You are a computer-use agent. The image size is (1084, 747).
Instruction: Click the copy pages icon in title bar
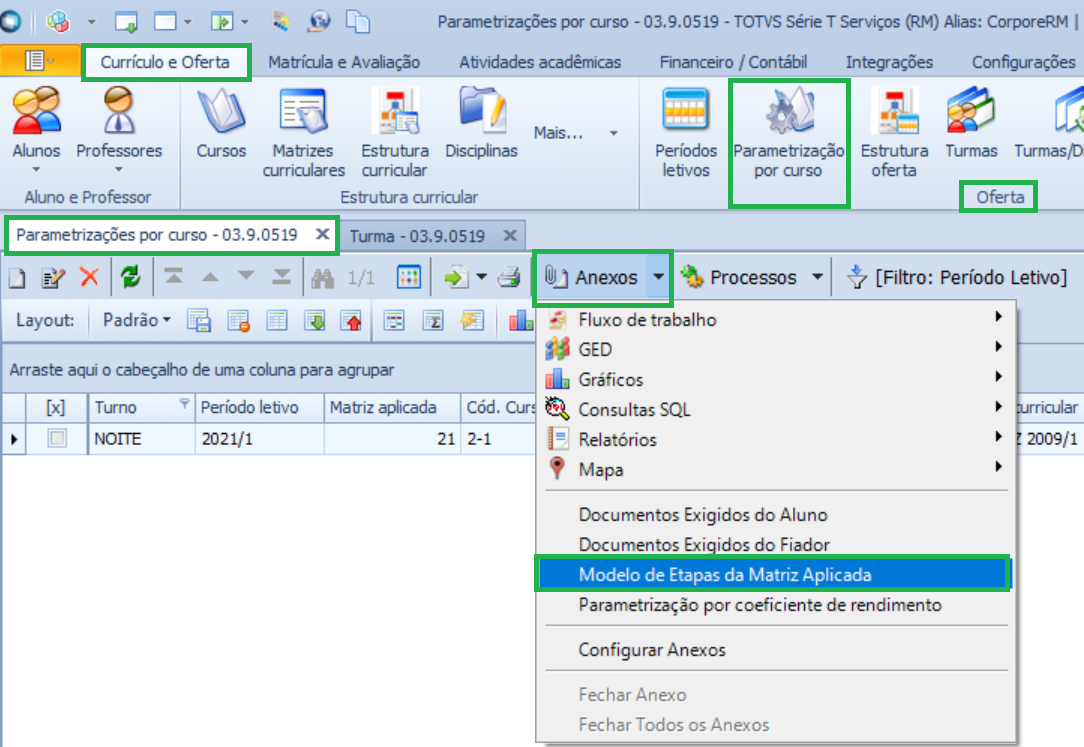click(357, 21)
